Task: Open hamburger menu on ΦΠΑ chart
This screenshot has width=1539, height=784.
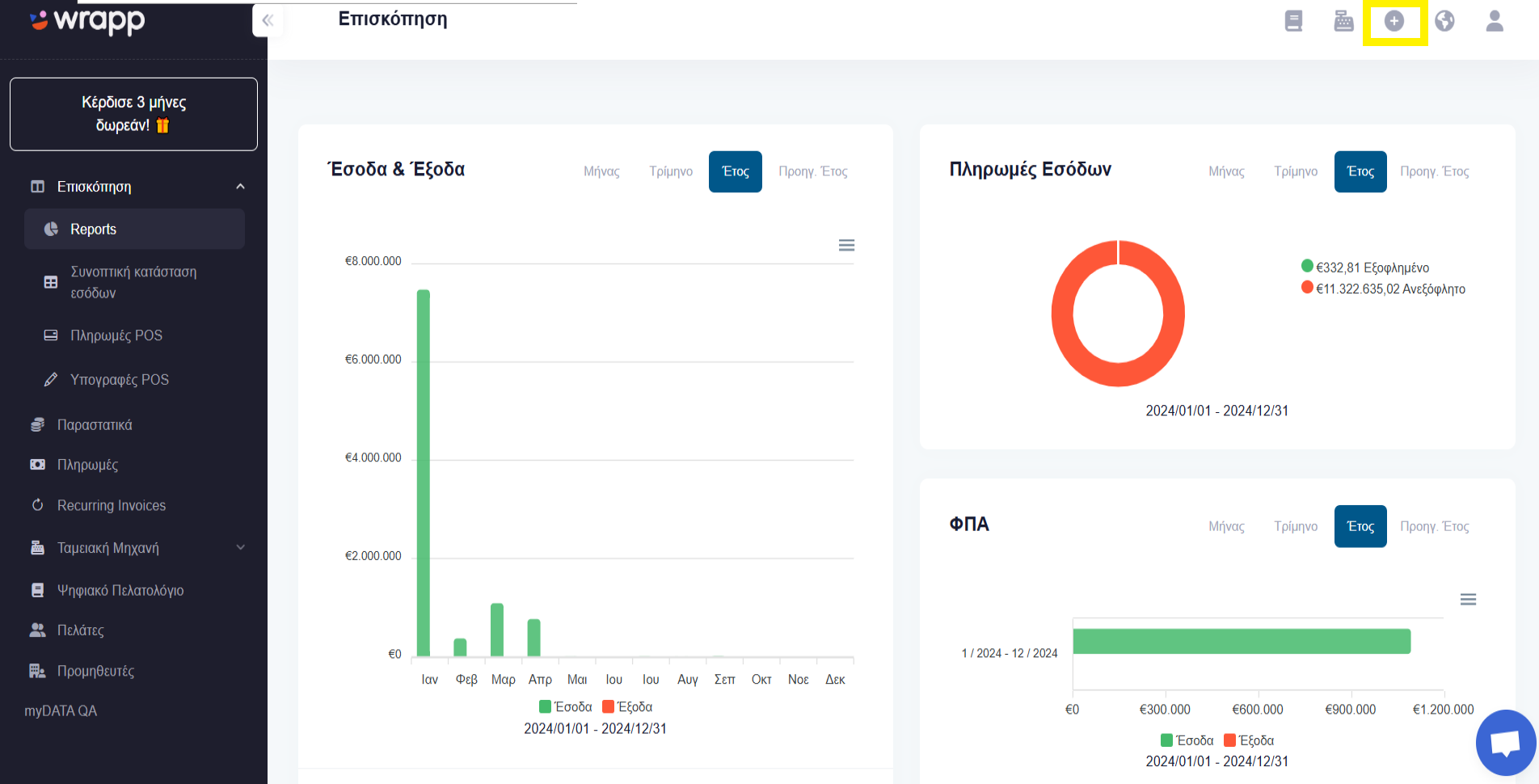Action: pyautogui.click(x=1468, y=599)
